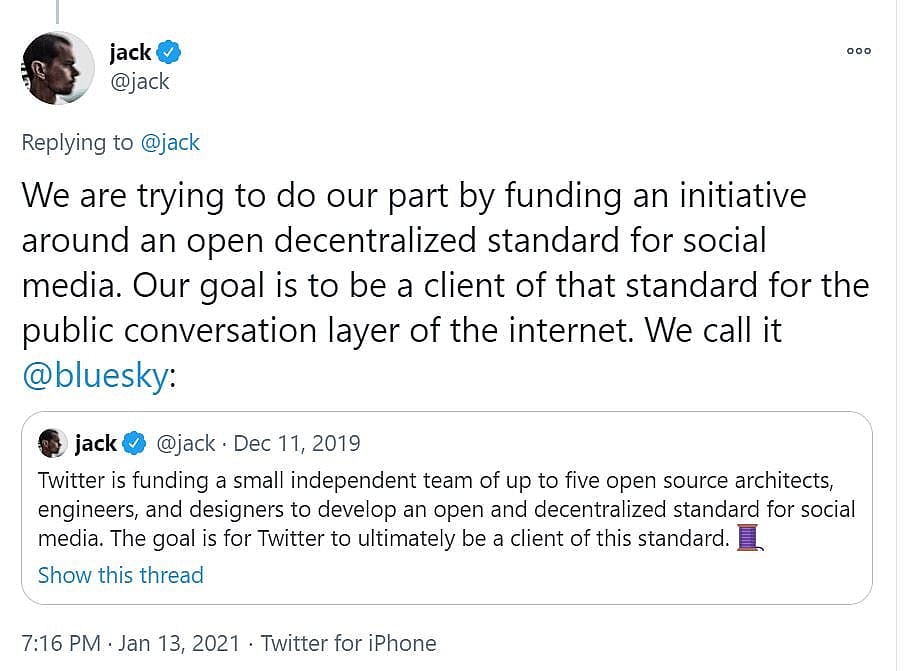Open the bold display name "jack" at top
The height and width of the screenshot is (671, 905).
130,51
